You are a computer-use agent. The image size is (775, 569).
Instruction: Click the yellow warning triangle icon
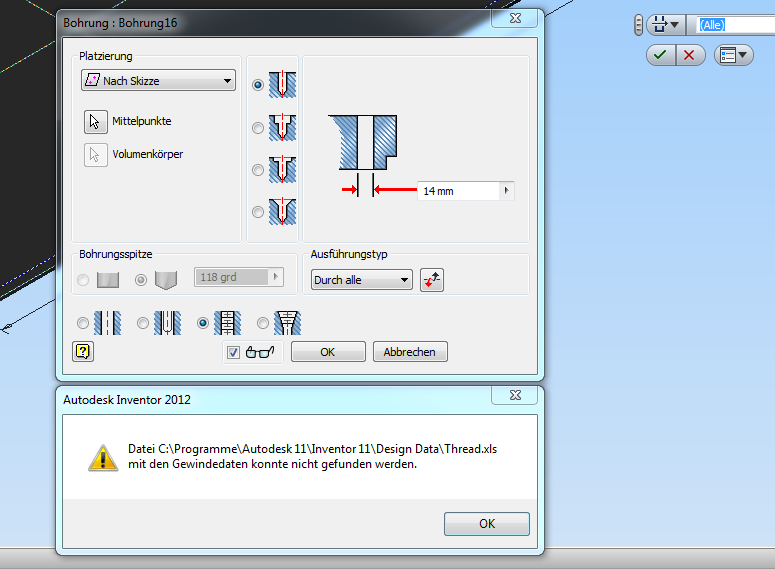103,458
